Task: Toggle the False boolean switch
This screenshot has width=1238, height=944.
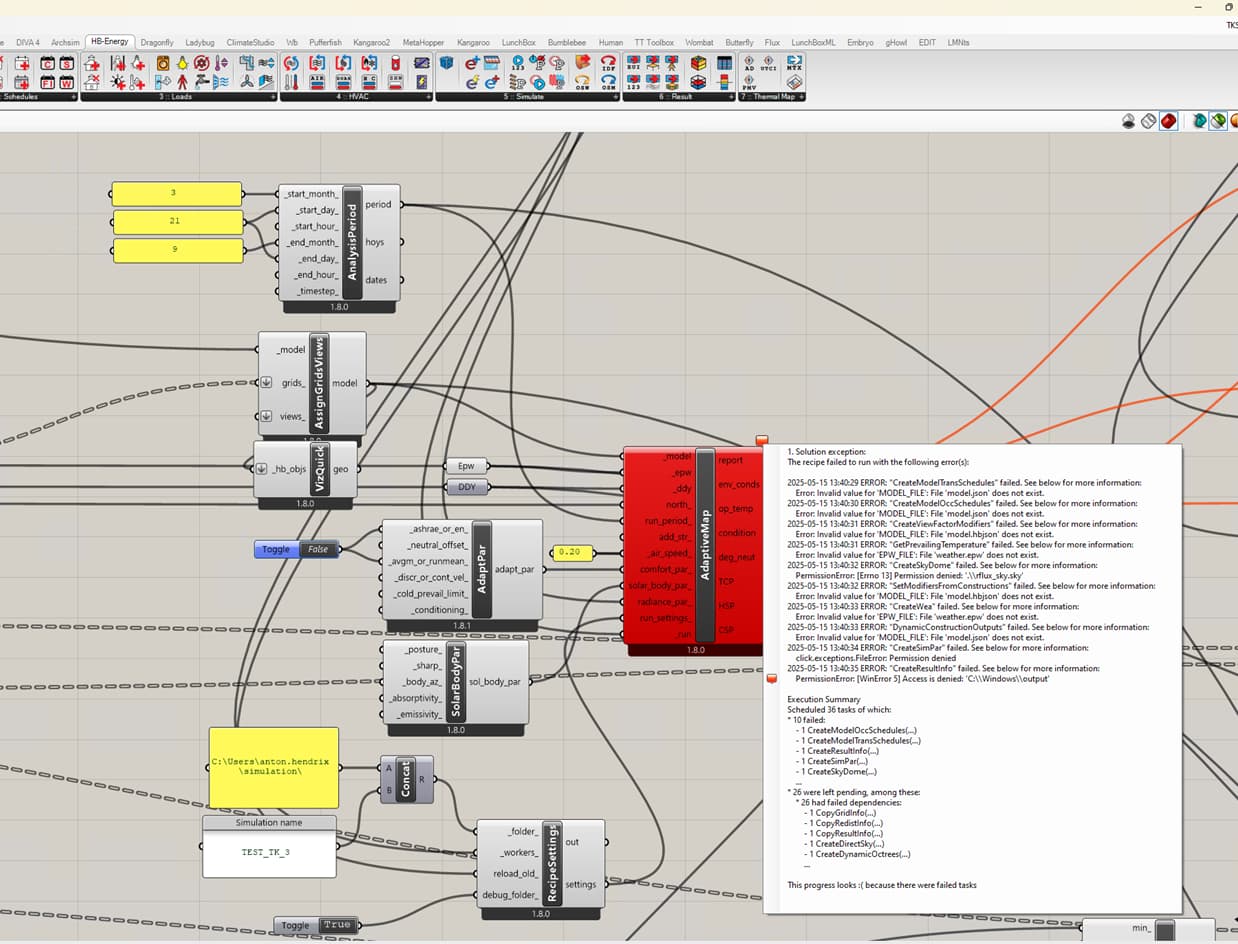Action: (297, 549)
